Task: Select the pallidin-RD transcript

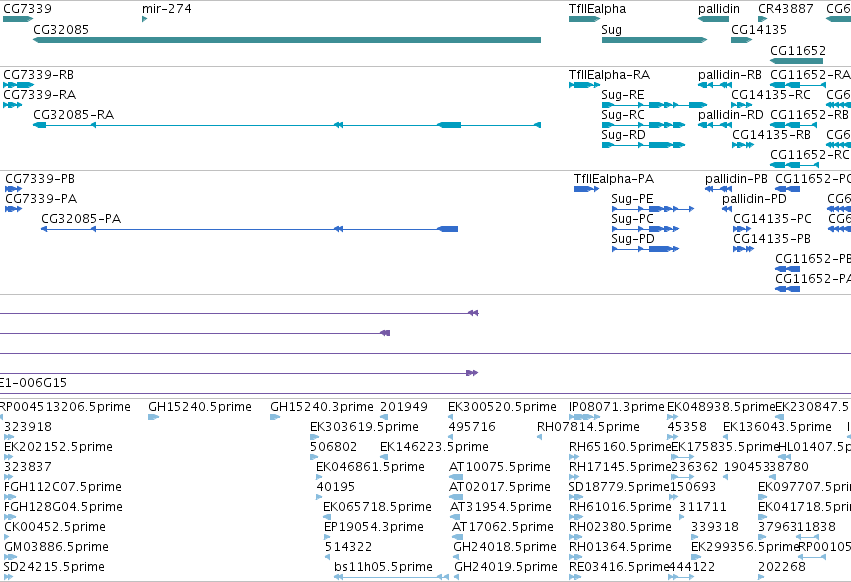Action: click(x=715, y=125)
